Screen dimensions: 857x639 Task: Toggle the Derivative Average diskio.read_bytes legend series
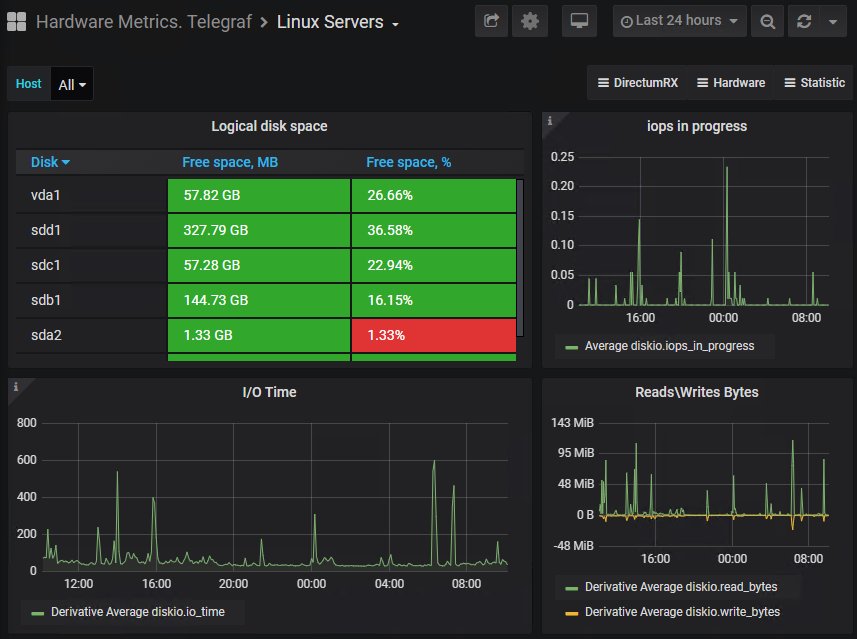(681, 587)
